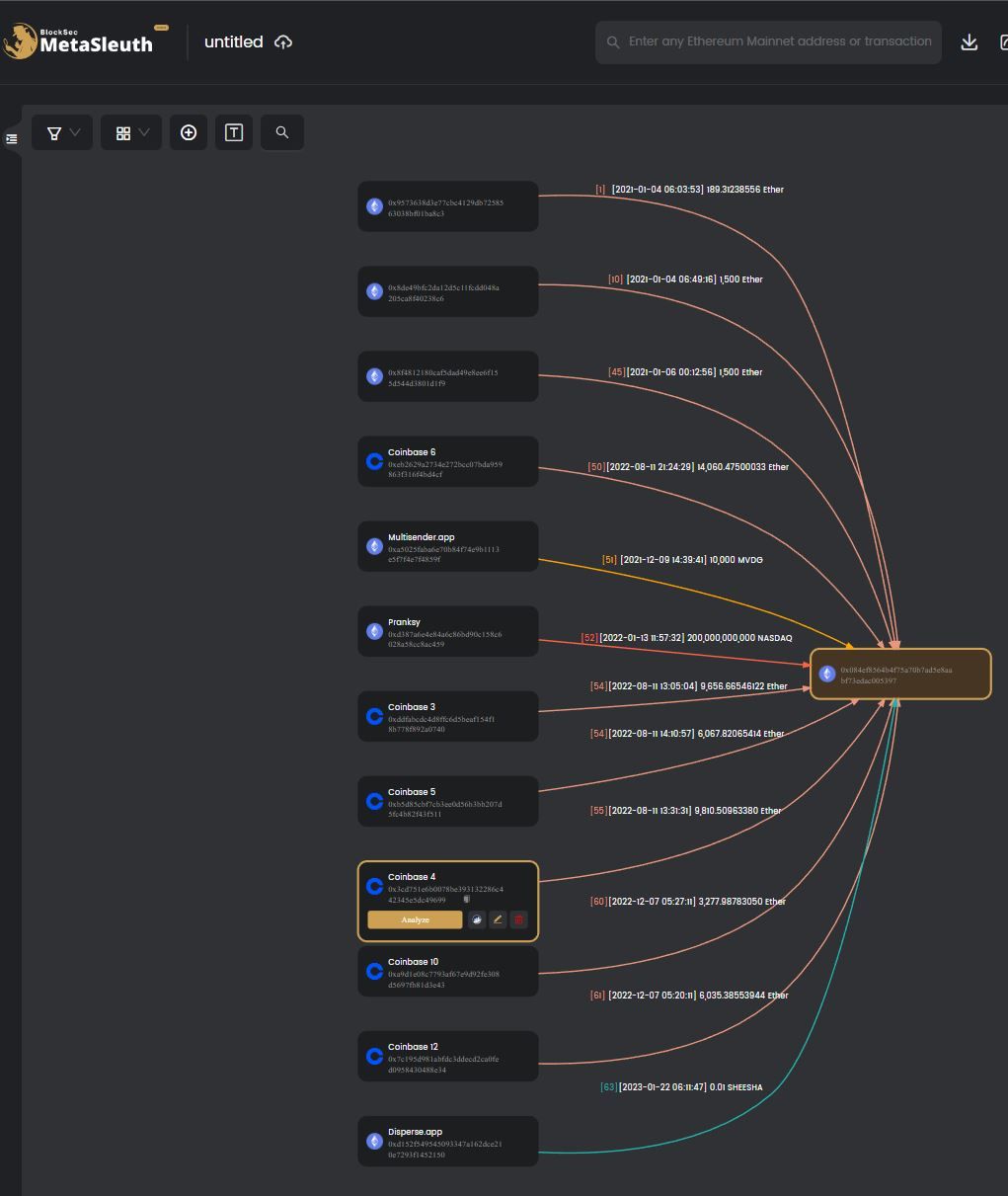Image resolution: width=1008 pixels, height=1196 pixels.
Task: Click the Coinbase logo on Coinbase 5 node
Action: click(374, 801)
